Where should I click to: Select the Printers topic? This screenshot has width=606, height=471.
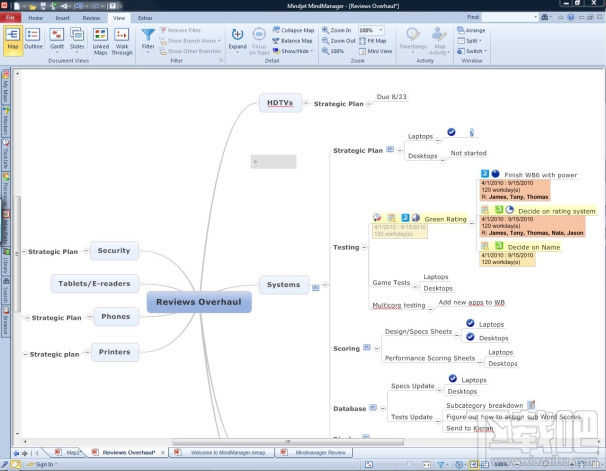pyautogui.click(x=114, y=352)
